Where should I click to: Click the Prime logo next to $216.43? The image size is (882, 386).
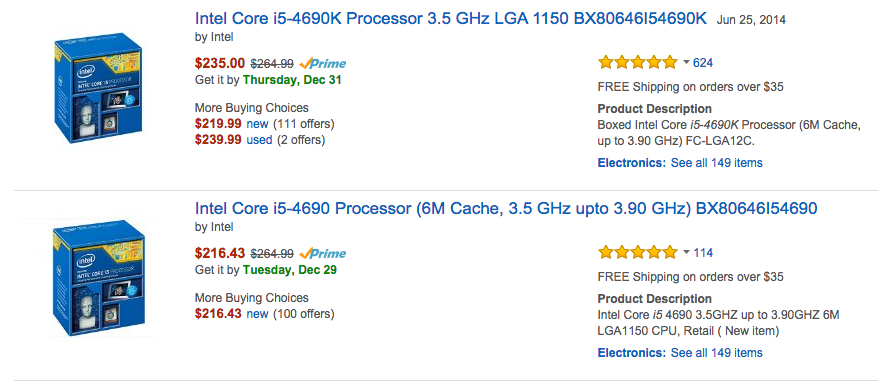(x=323, y=253)
